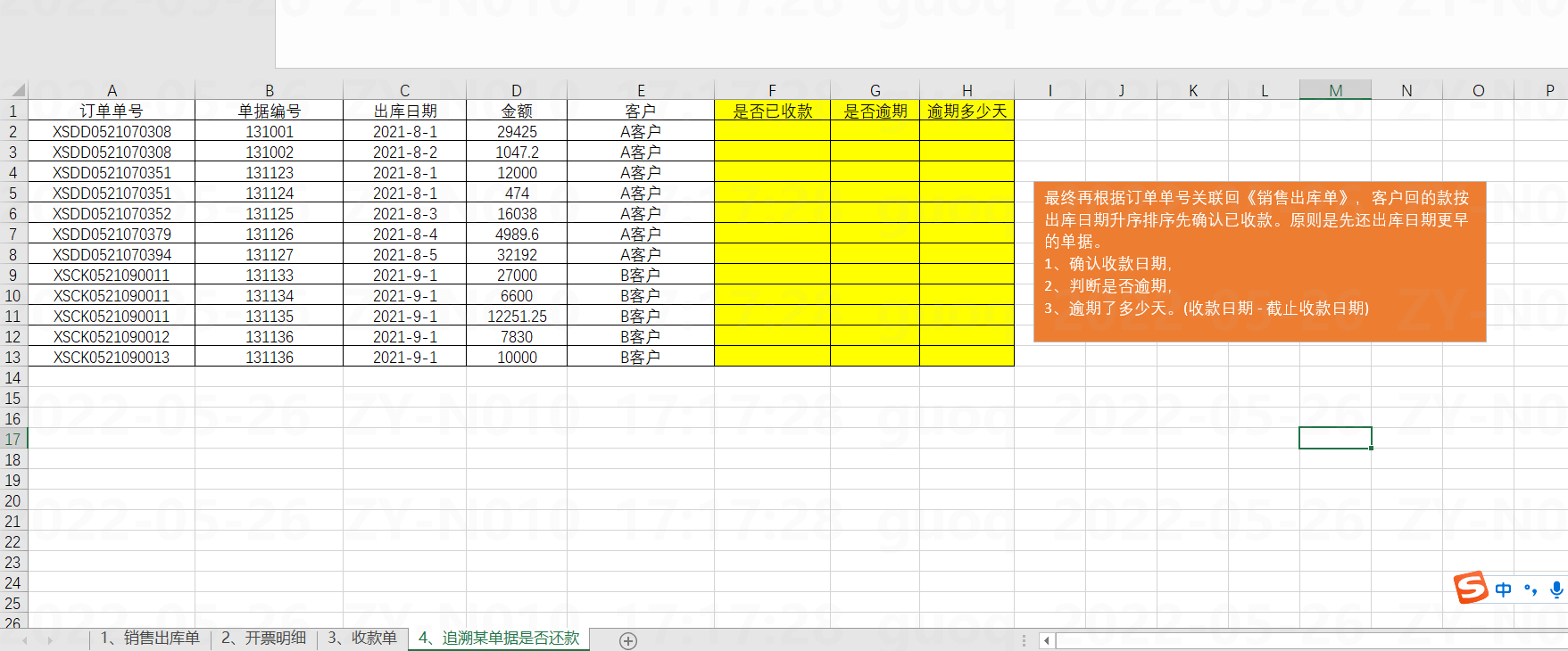Select column M header
This screenshot has height=651, width=1568.
pyautogui.click(x=1335, y=90)
